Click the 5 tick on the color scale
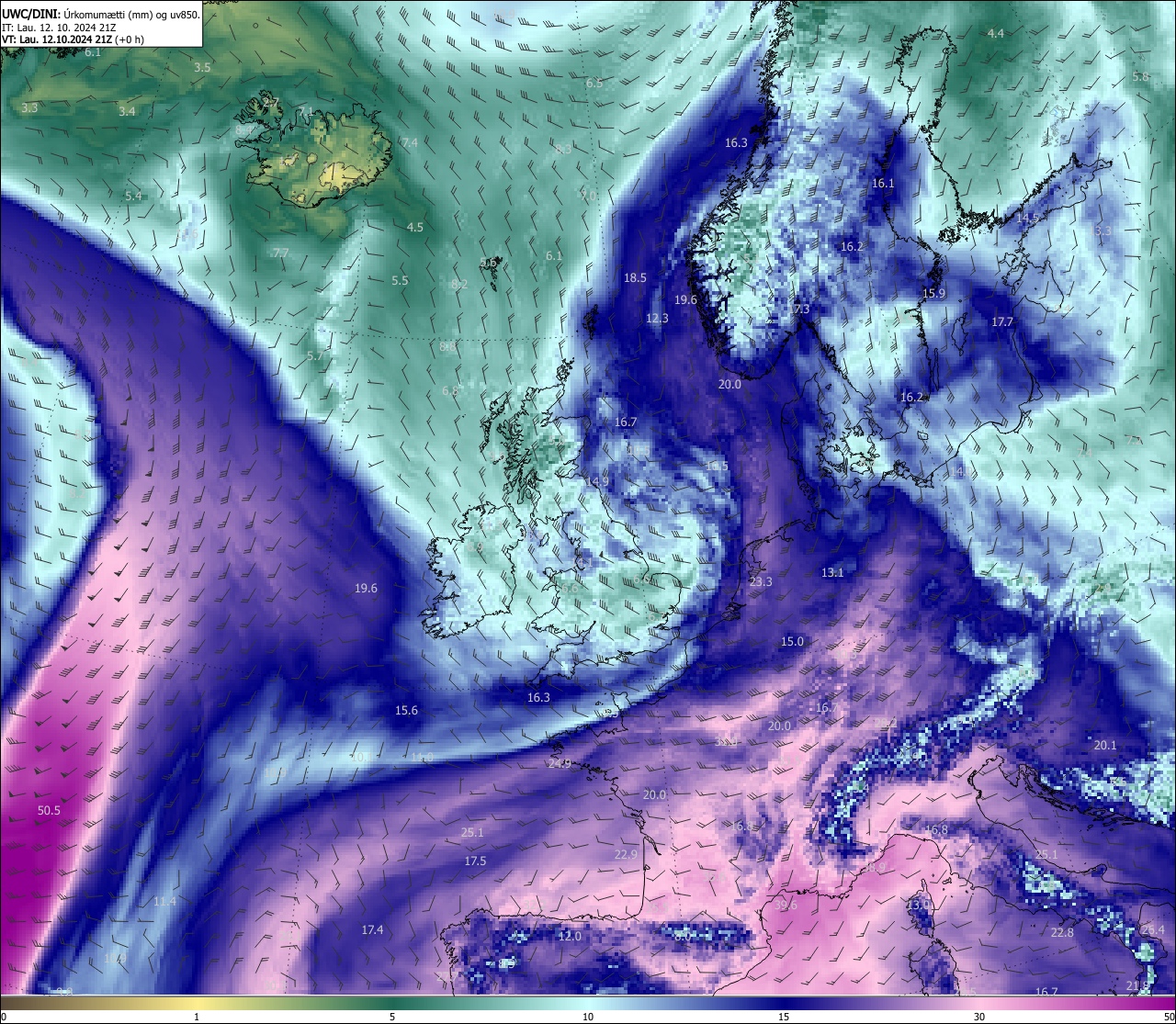Viewport: 1176px width, 1024px height. (x=392, y=1017)
